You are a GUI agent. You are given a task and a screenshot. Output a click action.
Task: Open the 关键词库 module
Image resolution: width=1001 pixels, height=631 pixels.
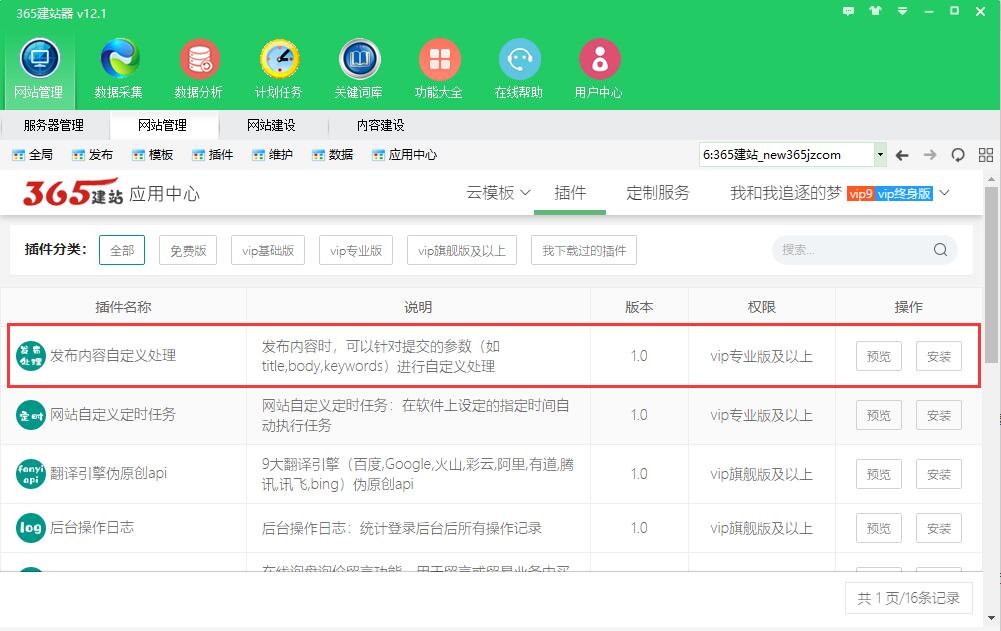tap(359, 69)
